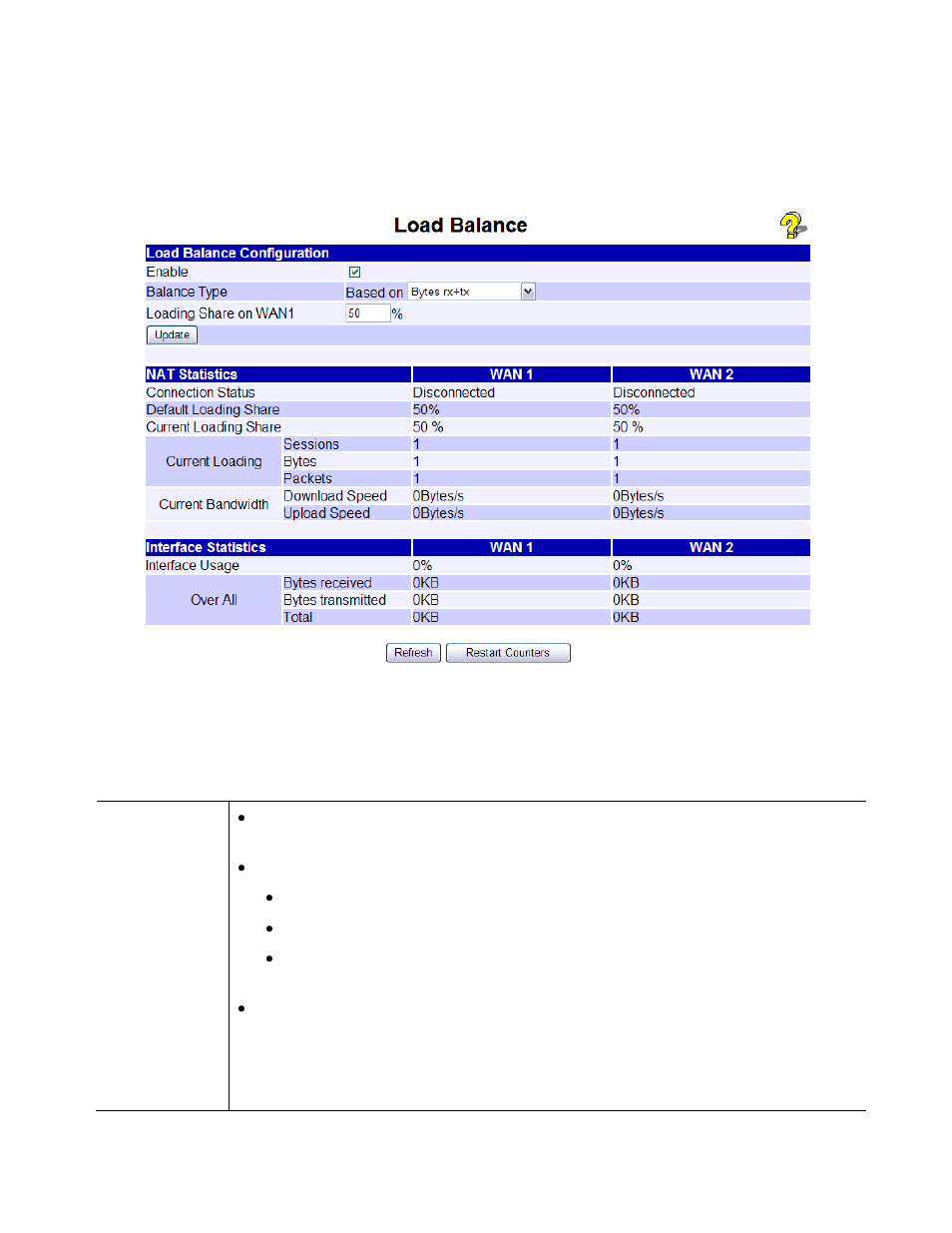Select the 'Interface Statistics' header

pyautogui.click(x=206, y=547)
